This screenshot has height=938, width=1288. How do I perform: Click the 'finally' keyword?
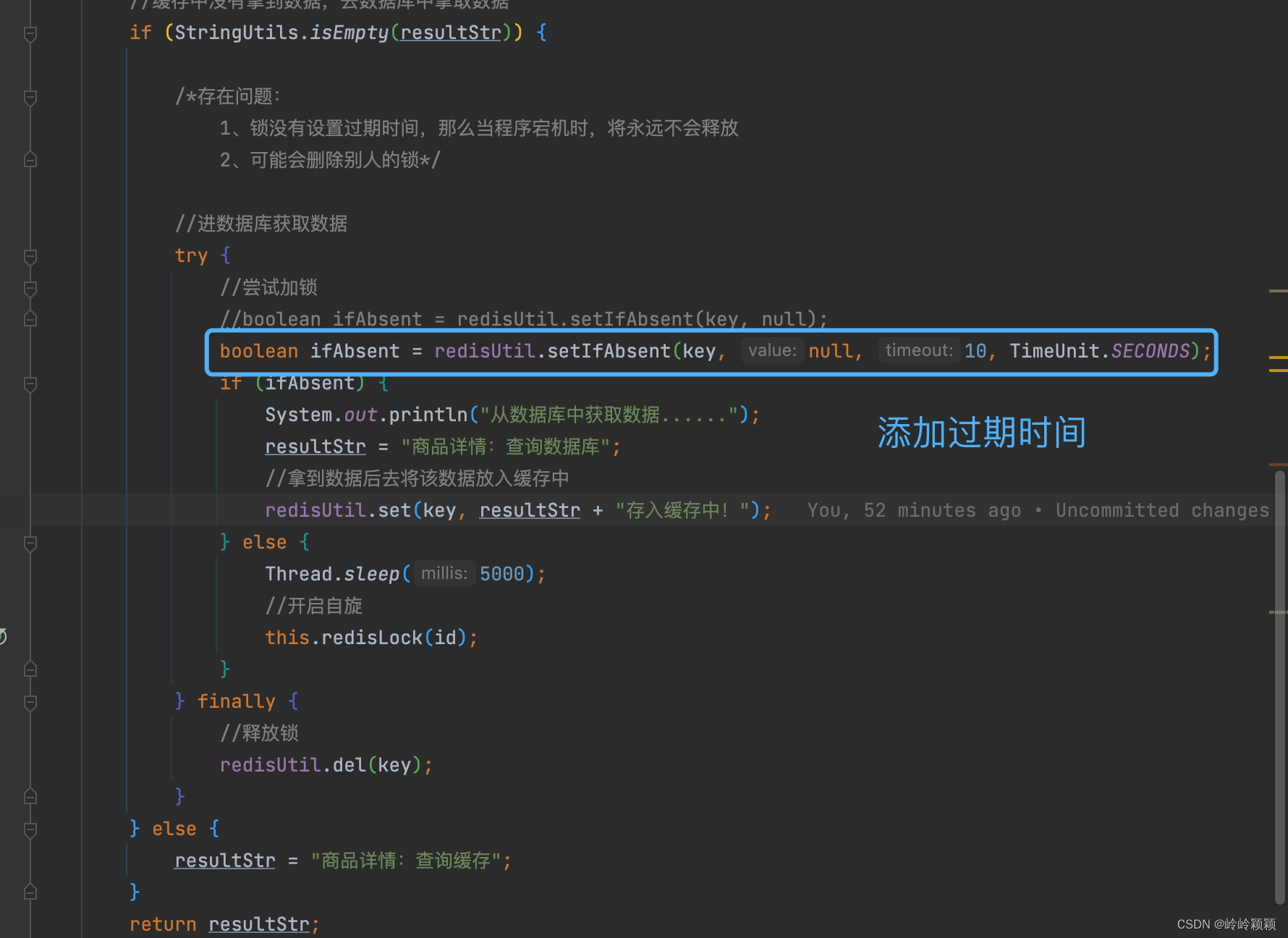(x=236, y=701)
